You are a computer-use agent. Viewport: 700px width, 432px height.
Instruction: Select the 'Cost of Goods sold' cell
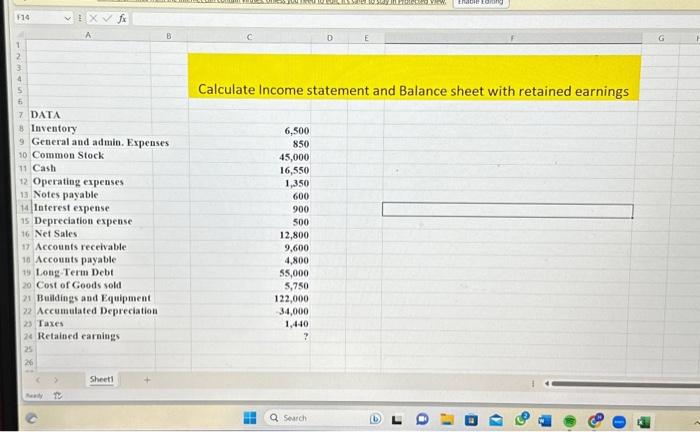coord(79,285)
